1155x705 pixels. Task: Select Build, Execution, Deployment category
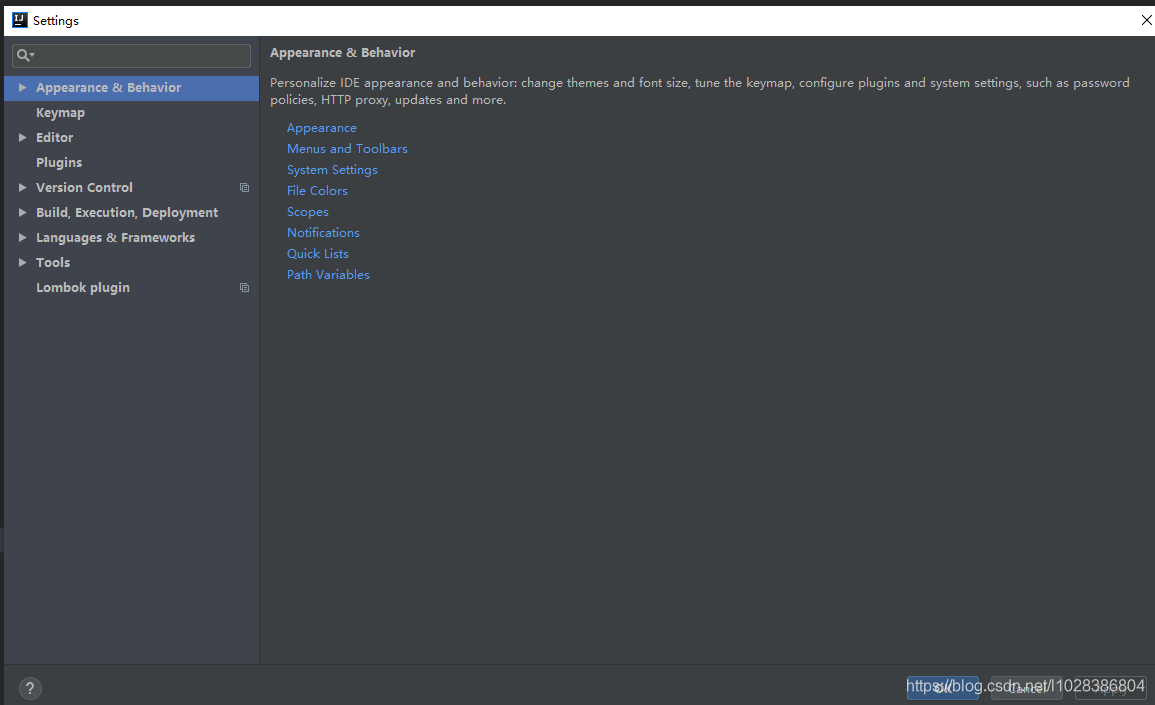pos(131,213)
